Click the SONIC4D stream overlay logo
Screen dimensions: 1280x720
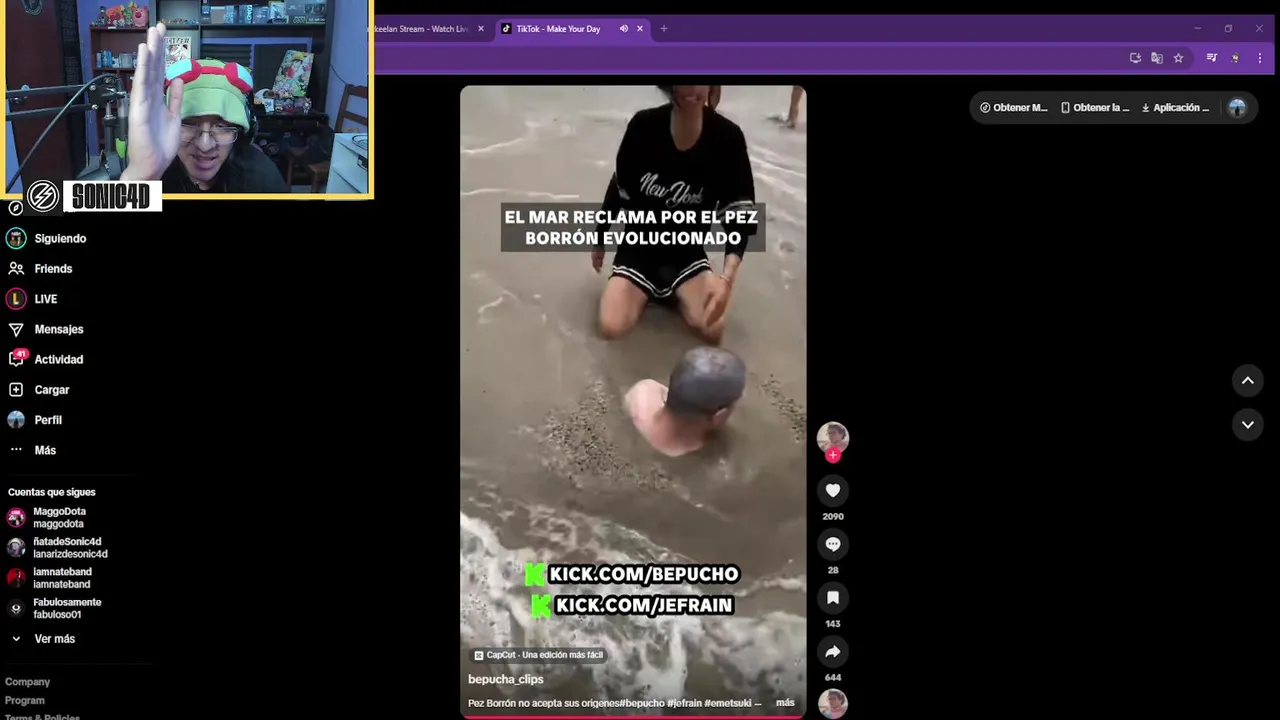92,196
